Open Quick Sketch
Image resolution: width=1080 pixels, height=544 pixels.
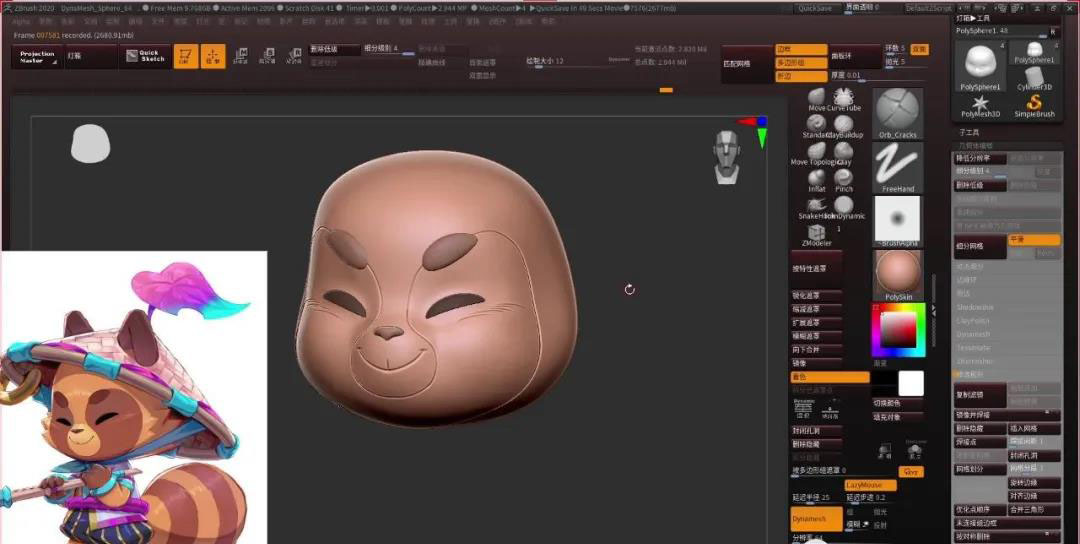click(145, 56)
